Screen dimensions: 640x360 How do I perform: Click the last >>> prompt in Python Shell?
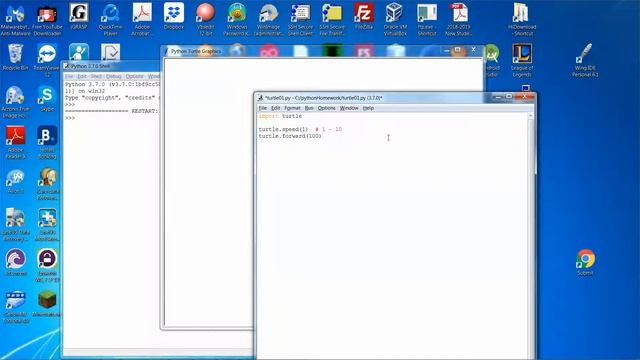coord(70,118)
